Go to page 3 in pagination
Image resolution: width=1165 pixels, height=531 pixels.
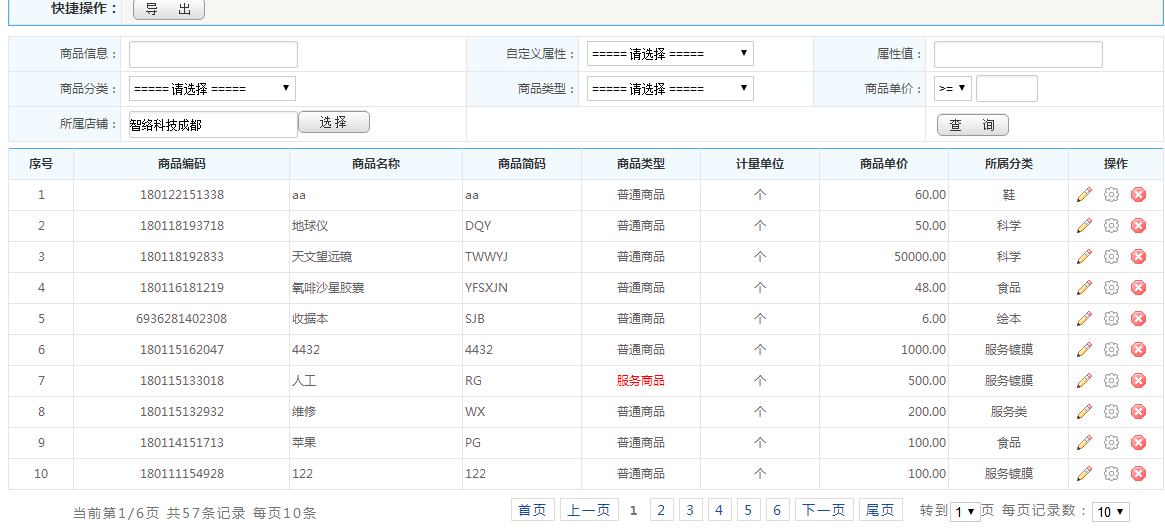[x=690, y=511]
